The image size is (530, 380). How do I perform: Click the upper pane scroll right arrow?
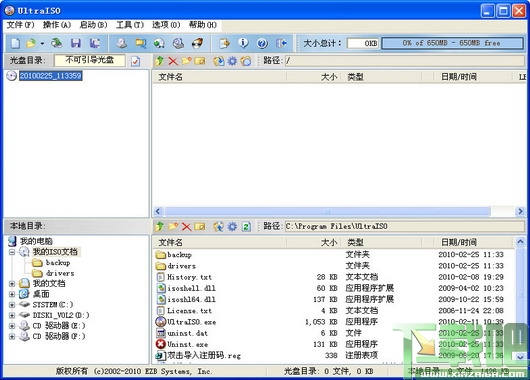point(520,212)
